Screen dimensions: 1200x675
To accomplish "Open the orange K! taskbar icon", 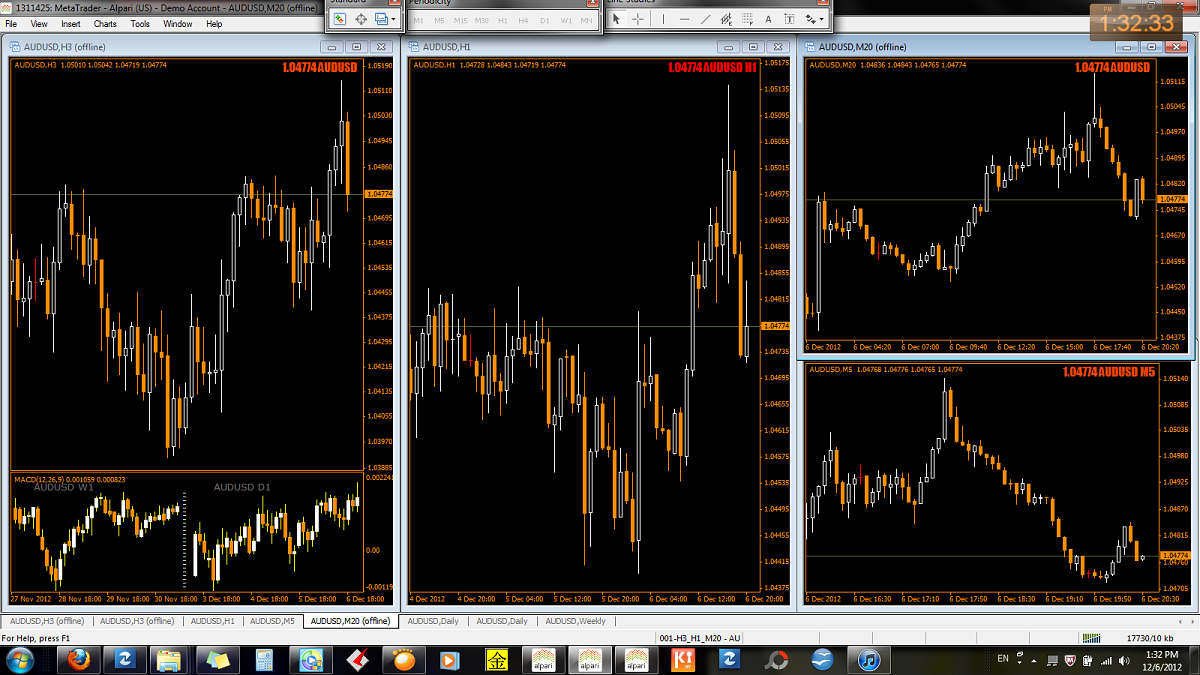I will point(685,659).
